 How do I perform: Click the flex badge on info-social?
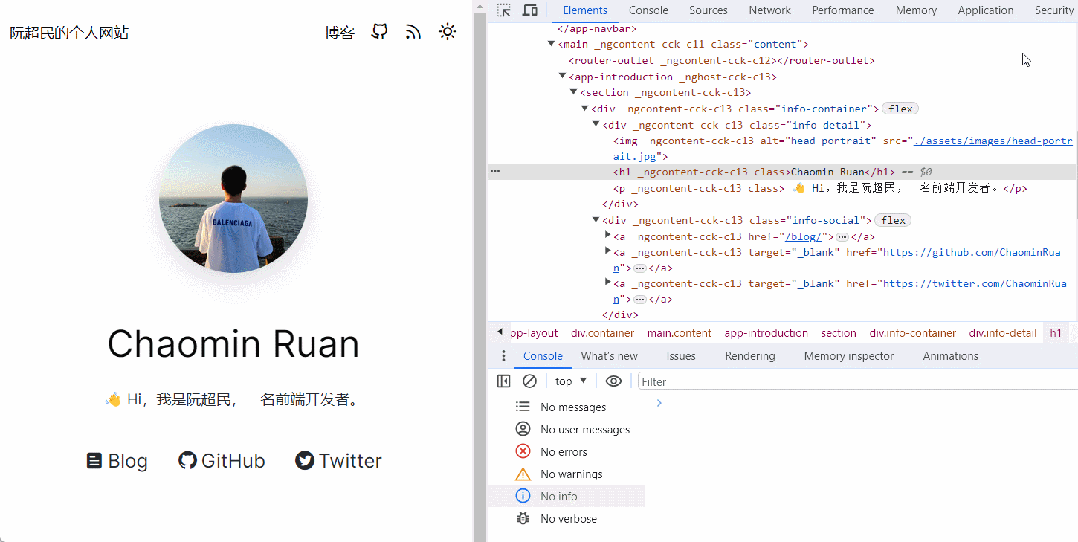tap(893, 220)
